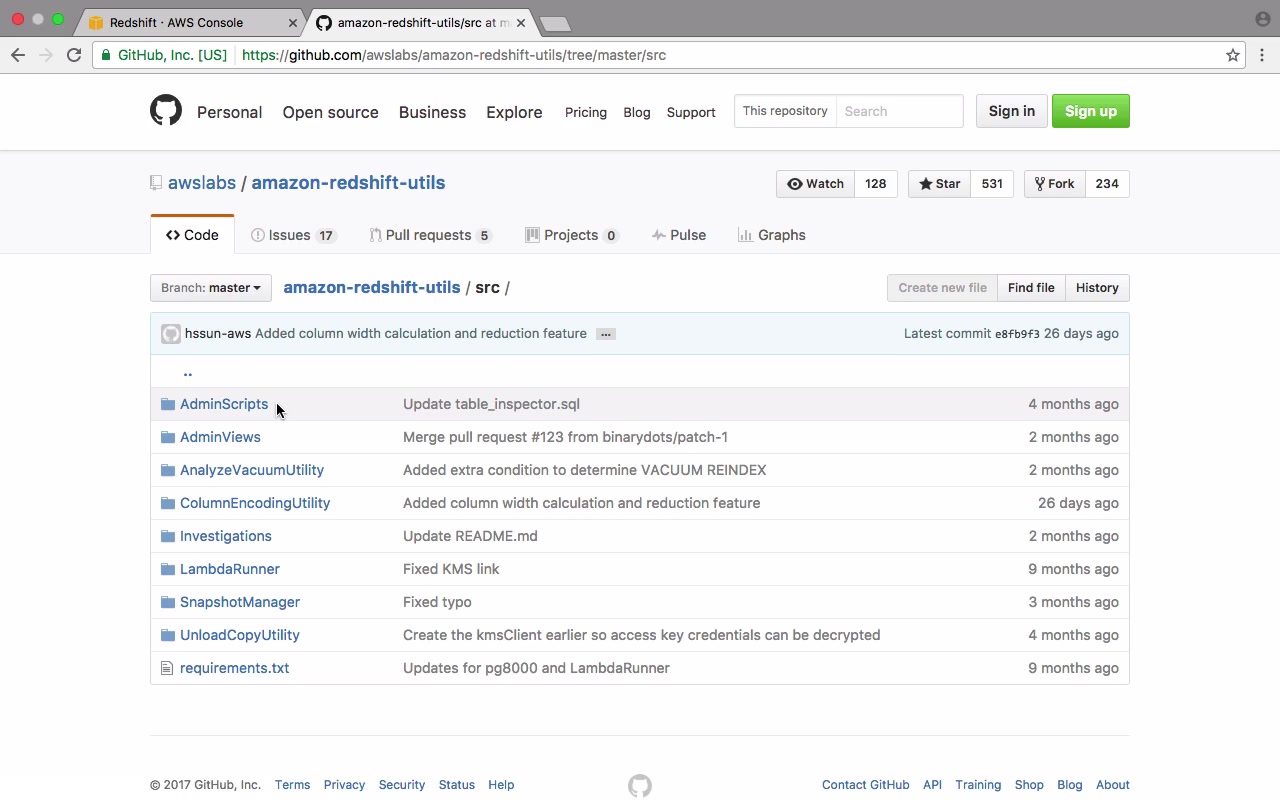Close the amazon-redshift-utils browser tab
1280x800 pixels.
521,22
